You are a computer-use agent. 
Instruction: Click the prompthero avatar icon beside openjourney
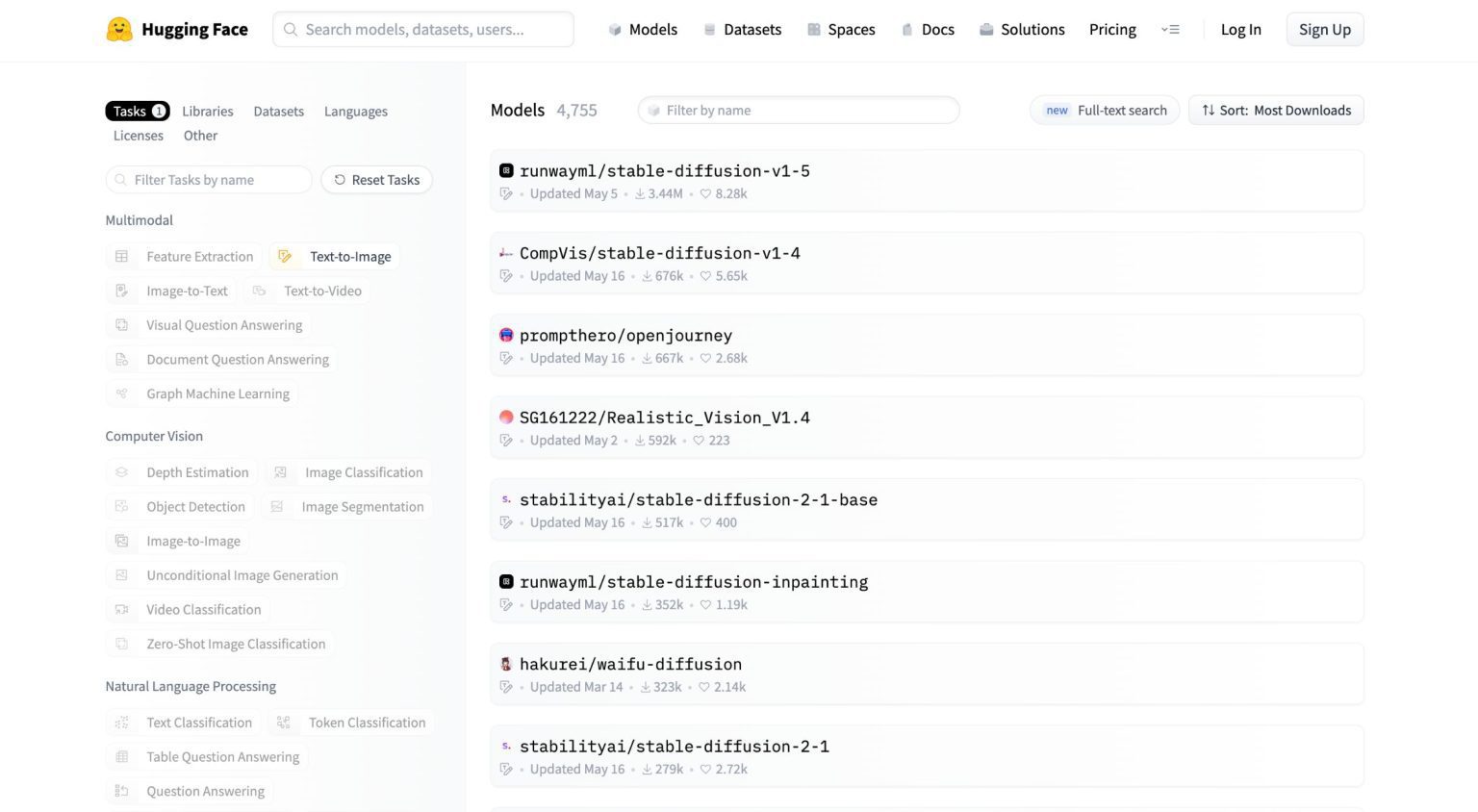coord(506,336)
